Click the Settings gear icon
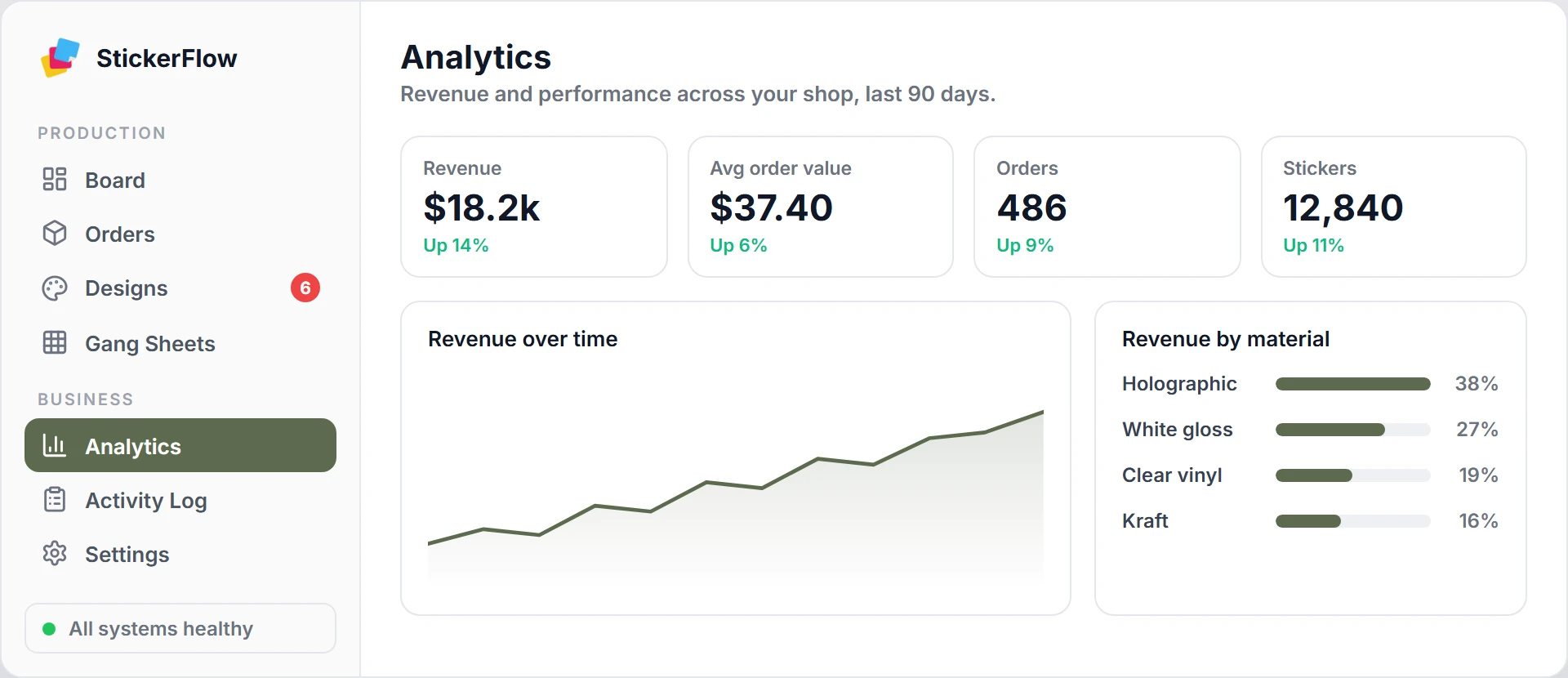The height and width of the screenshot is (678, 1568). [x=55, y=554]
